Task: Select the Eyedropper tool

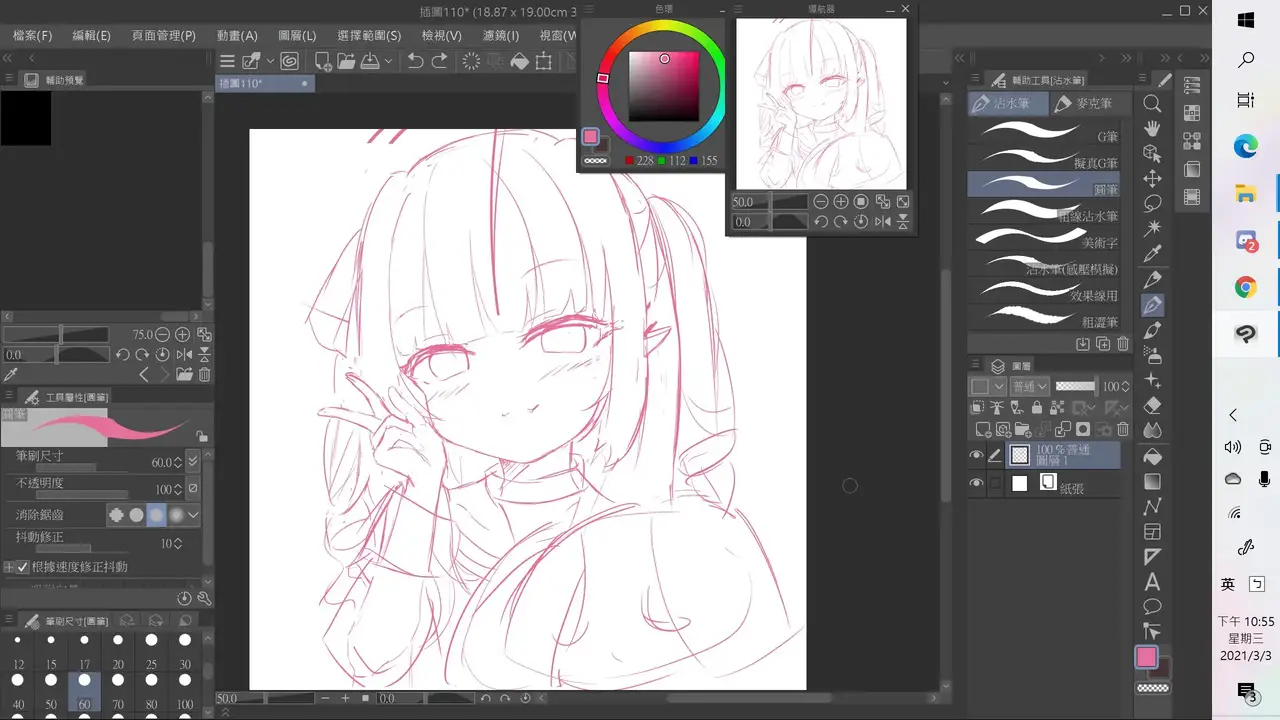Action: [x=1152, y=254]
